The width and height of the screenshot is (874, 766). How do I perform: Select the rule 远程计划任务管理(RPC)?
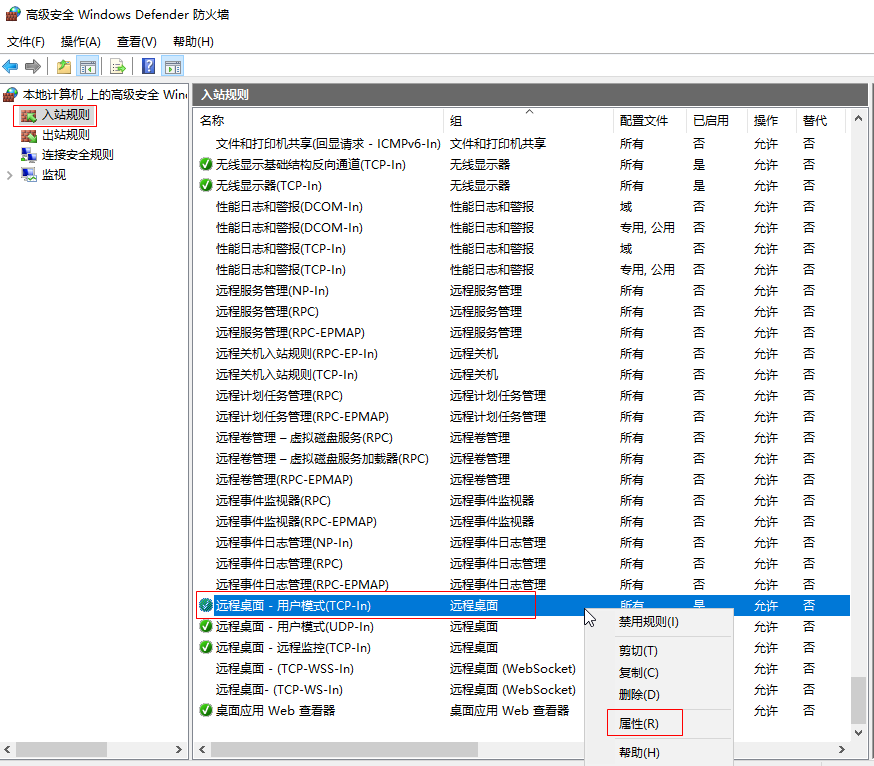[279, 396]
